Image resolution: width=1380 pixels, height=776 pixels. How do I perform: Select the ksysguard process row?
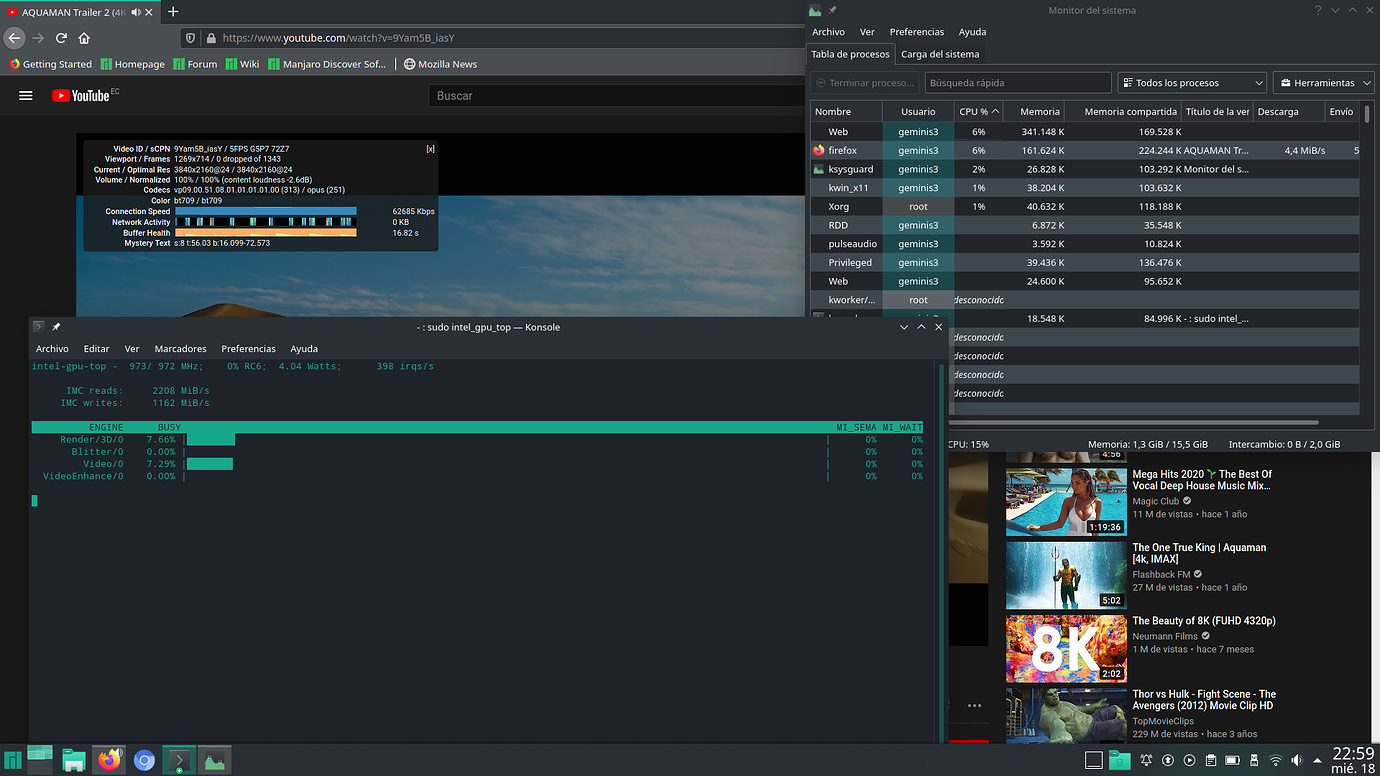click(1084, 169)
